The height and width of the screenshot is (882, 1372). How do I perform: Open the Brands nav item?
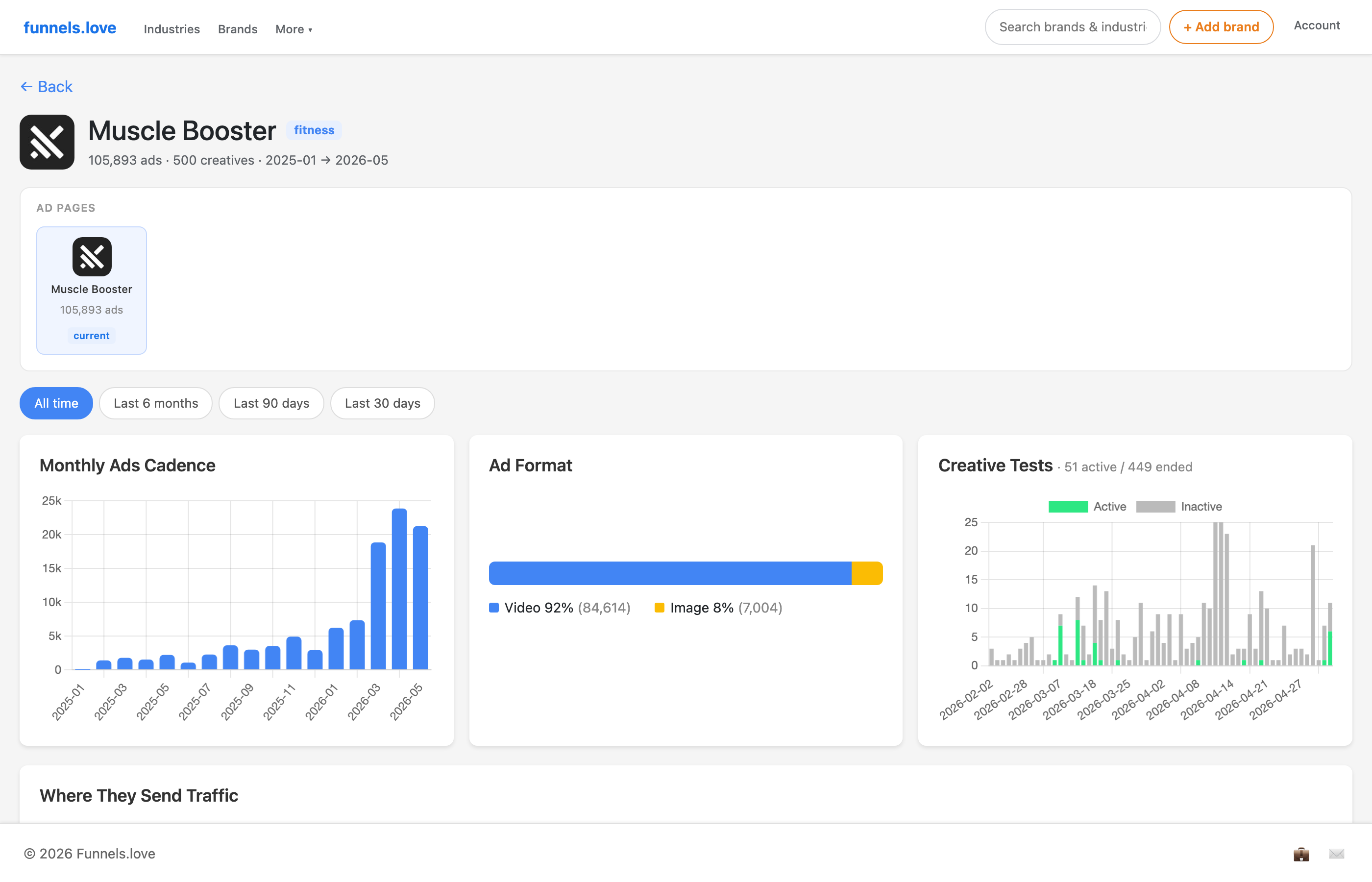[238, 29]
